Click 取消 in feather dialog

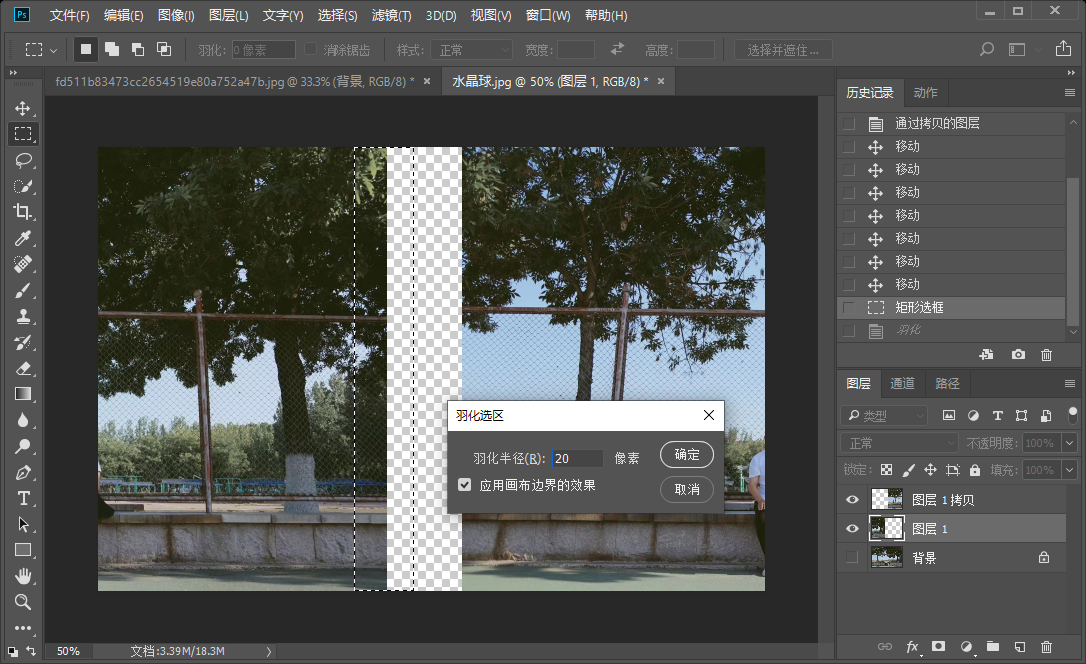click(x=687, y=490)
